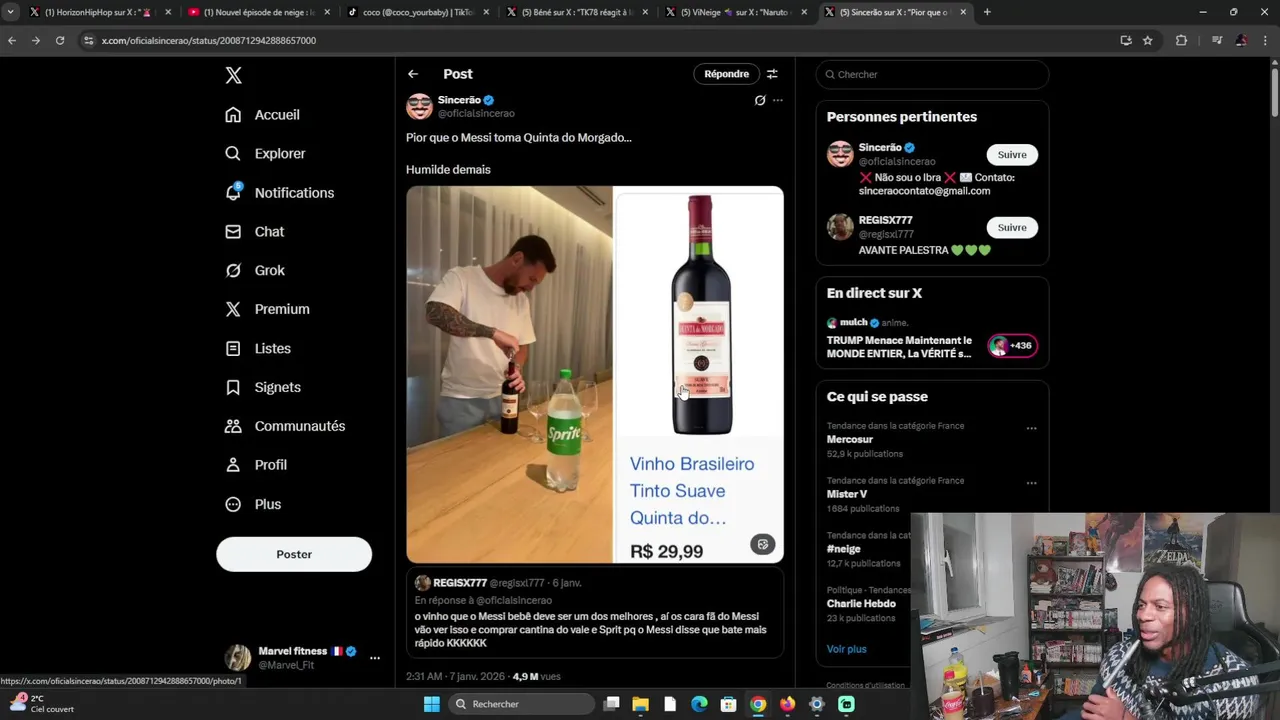Switch to ViNeige sur X tab
The width and height of the screenshot is (1280, 720).
735,12
